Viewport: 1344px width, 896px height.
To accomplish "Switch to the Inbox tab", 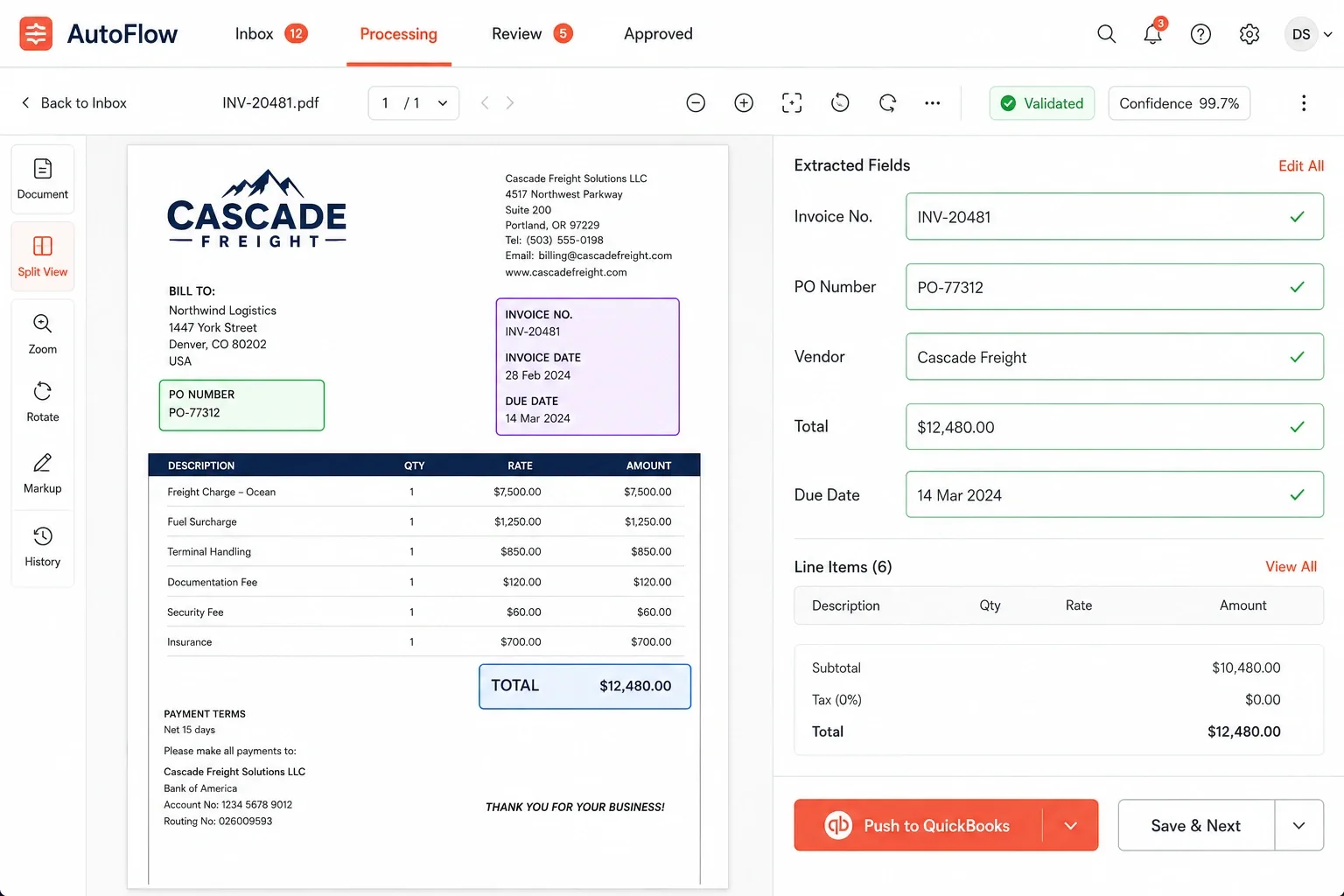I will (271, 34).
